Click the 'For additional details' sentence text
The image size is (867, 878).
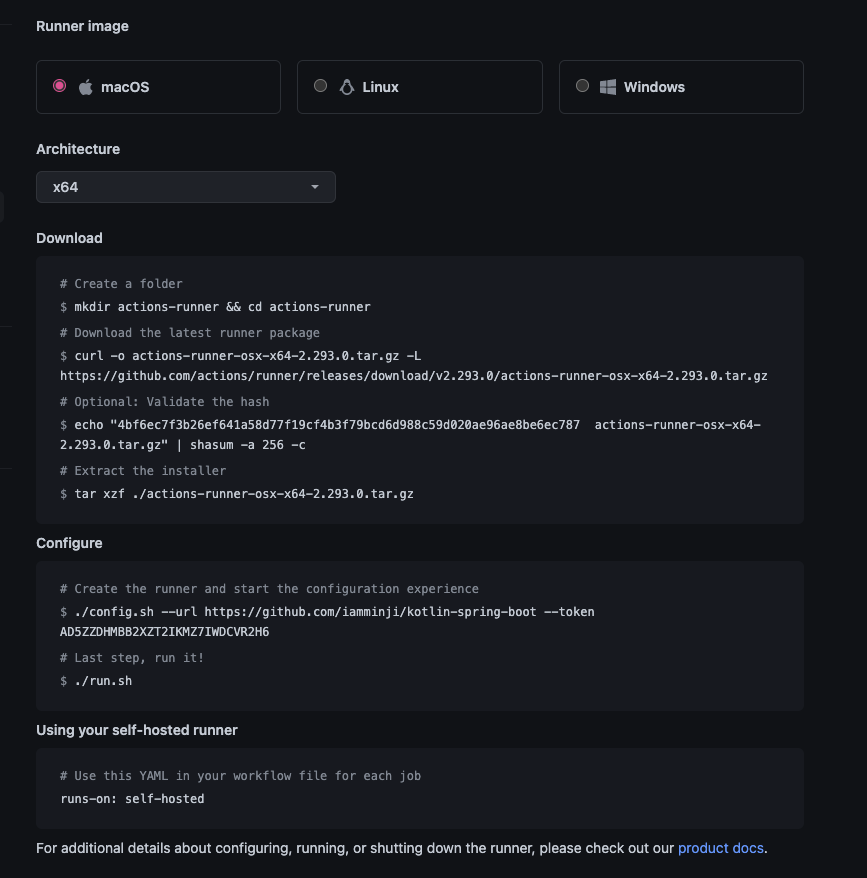pyautogui.click(x=402, y=848)
